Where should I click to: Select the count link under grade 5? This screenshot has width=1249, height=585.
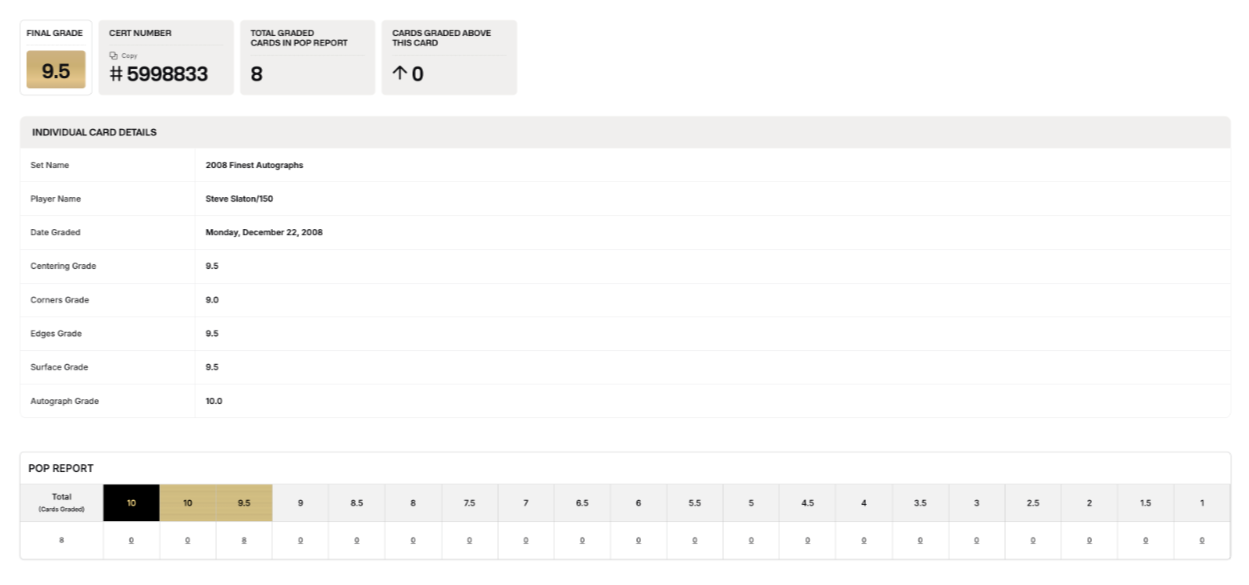point(751,540)
